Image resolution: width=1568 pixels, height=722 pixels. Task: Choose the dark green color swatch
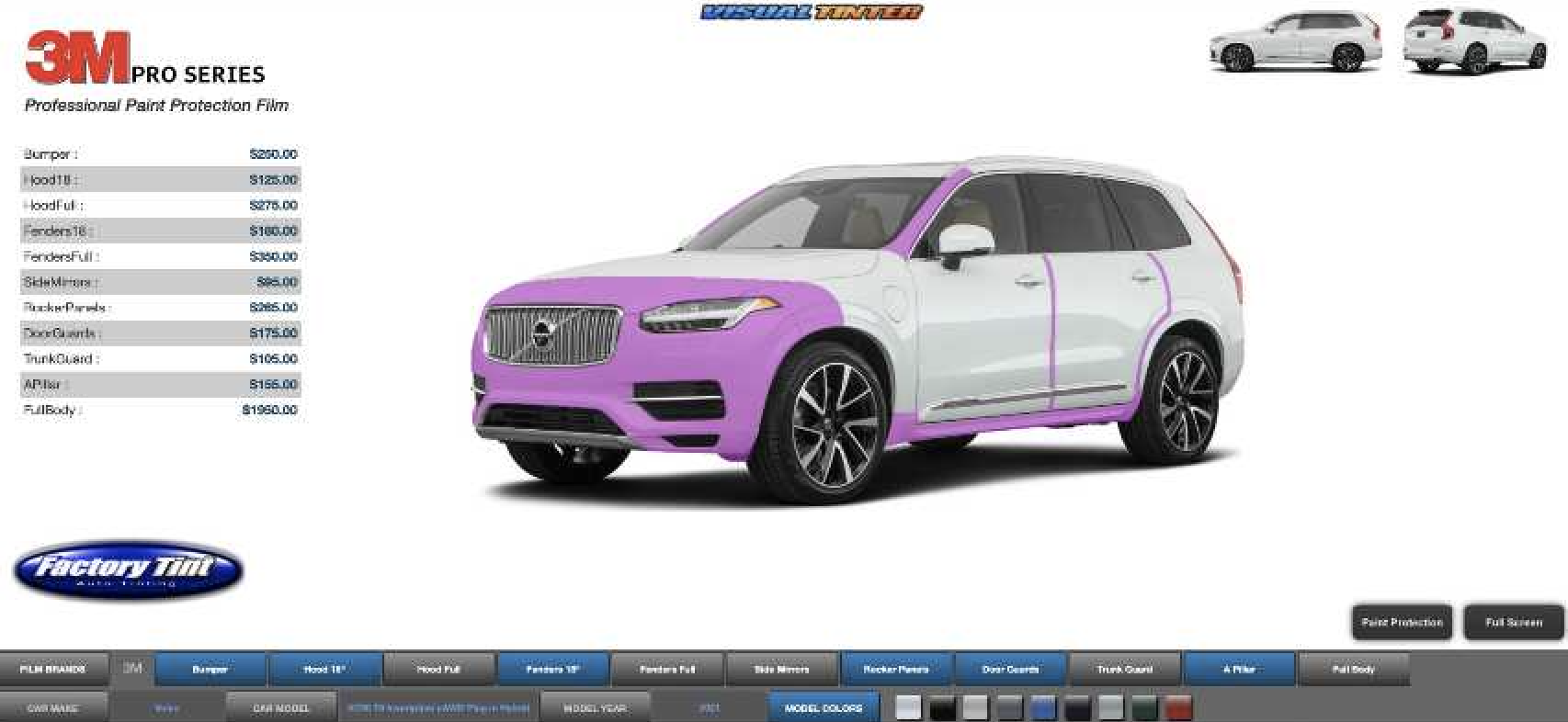pyautogui.click(x=1144, y=707)
